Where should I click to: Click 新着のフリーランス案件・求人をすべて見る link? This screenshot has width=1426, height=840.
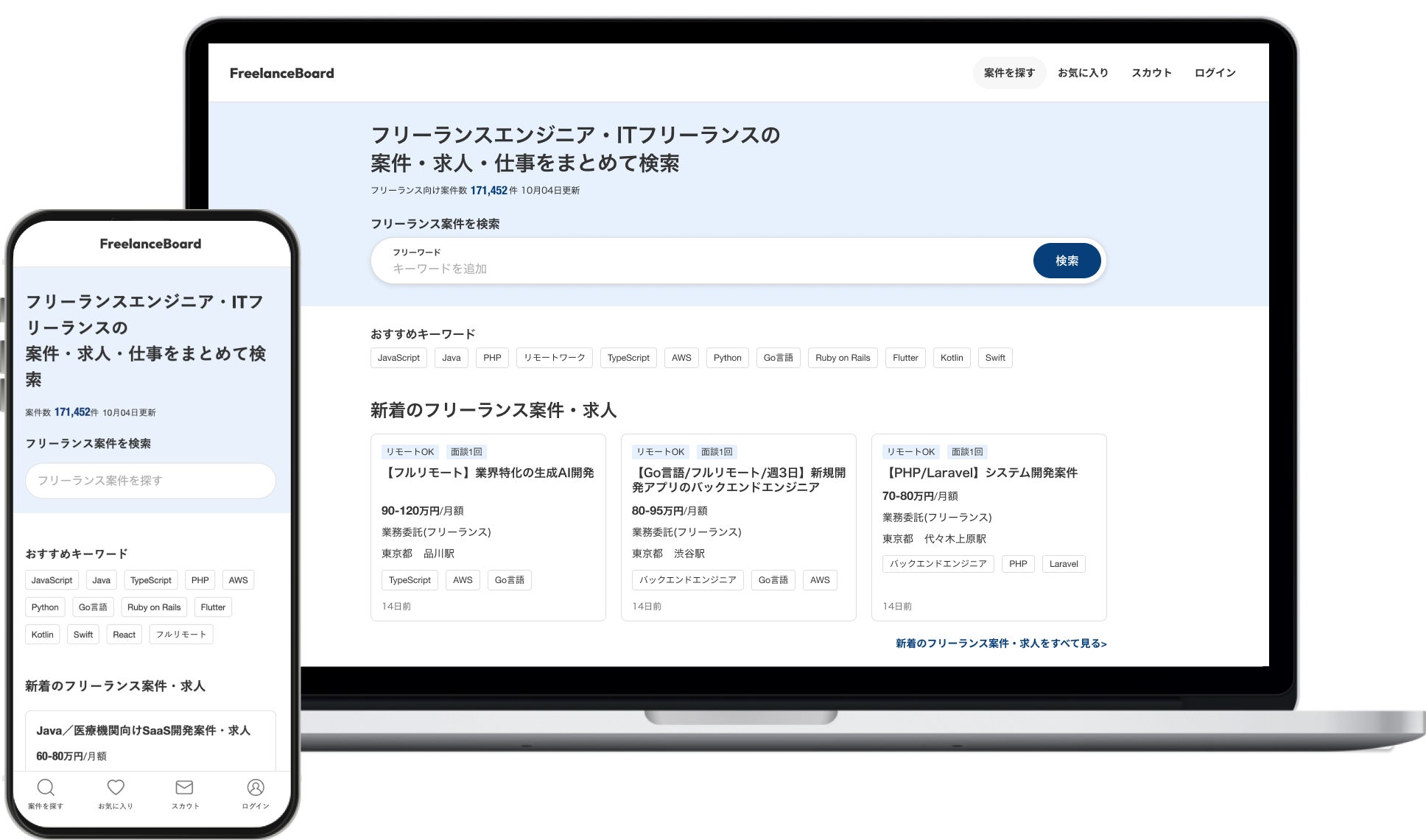point(1000,643)
